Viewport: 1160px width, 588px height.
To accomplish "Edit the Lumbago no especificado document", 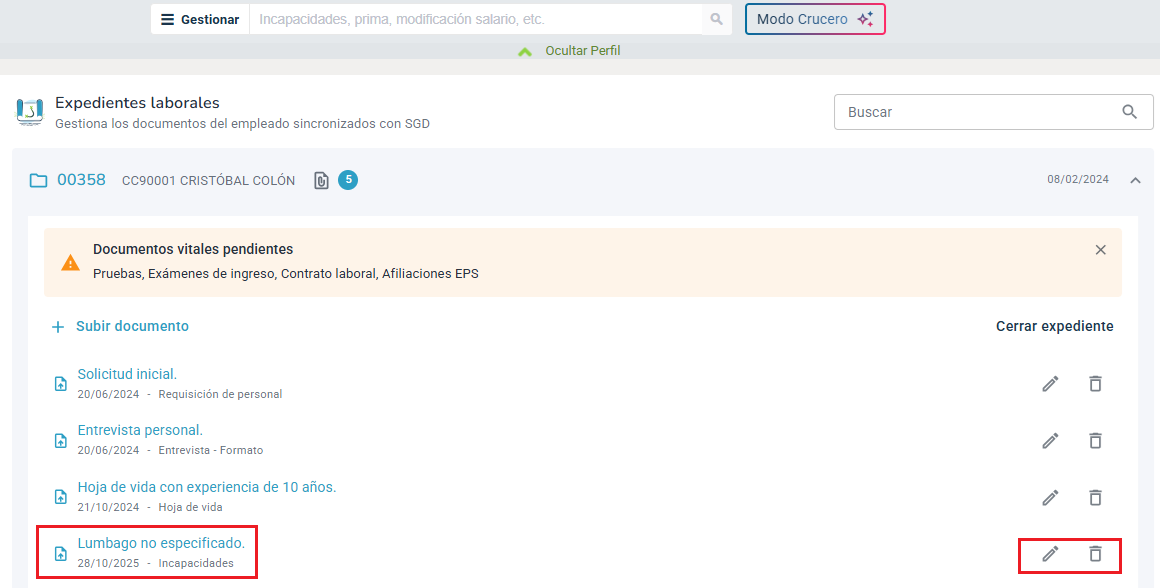I will [x=1050, y=554].
